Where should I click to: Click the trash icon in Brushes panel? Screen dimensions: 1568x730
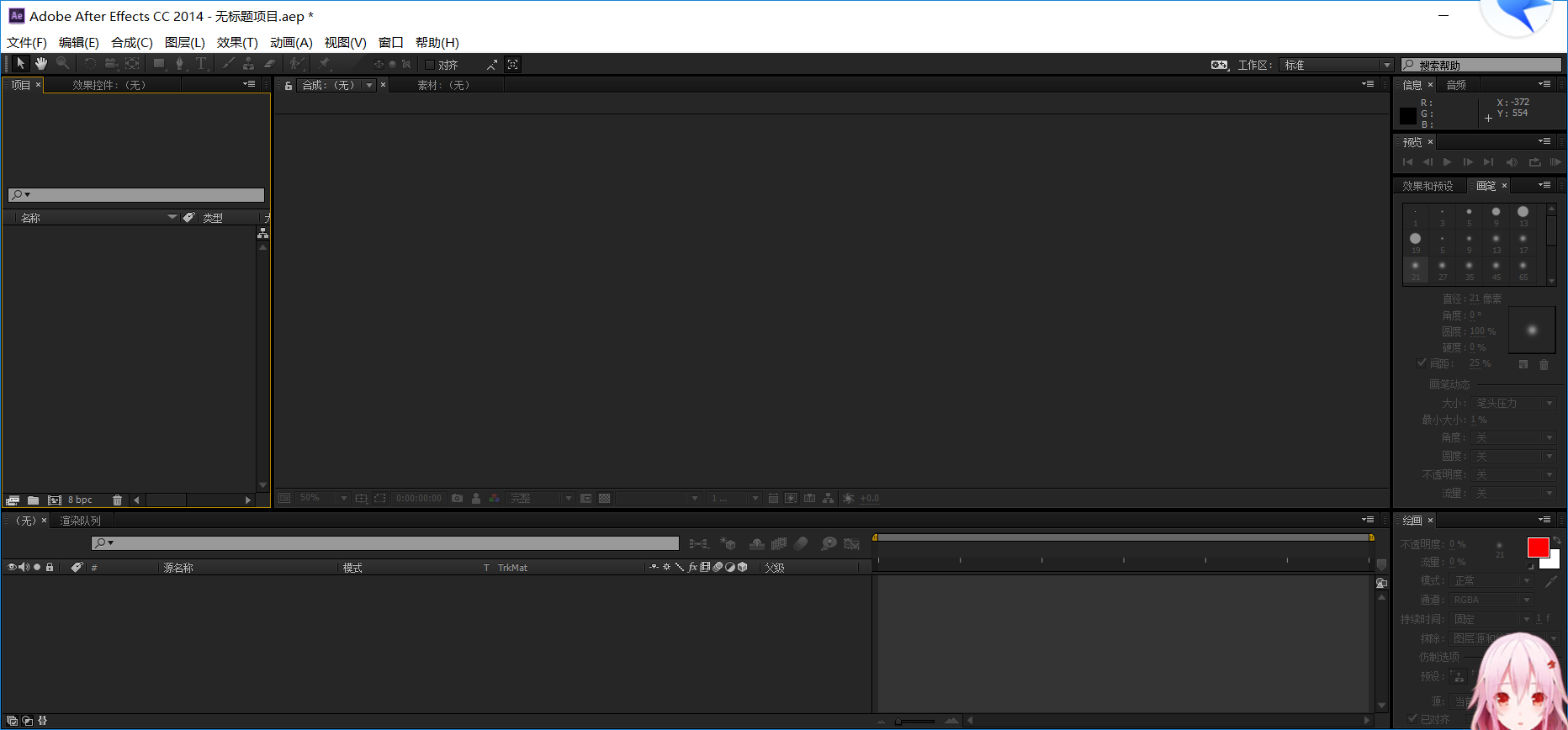pos(1544,364)
